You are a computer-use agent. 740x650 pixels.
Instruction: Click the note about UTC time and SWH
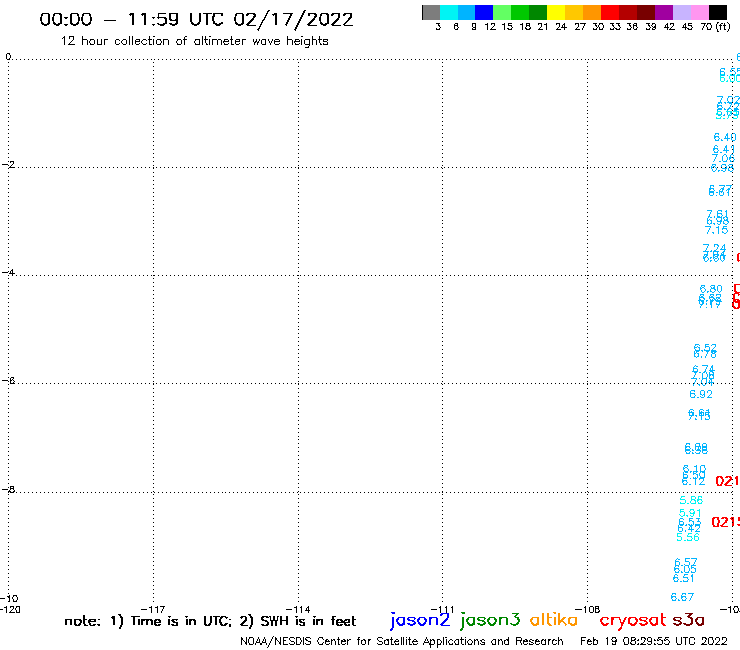(210, 621)
